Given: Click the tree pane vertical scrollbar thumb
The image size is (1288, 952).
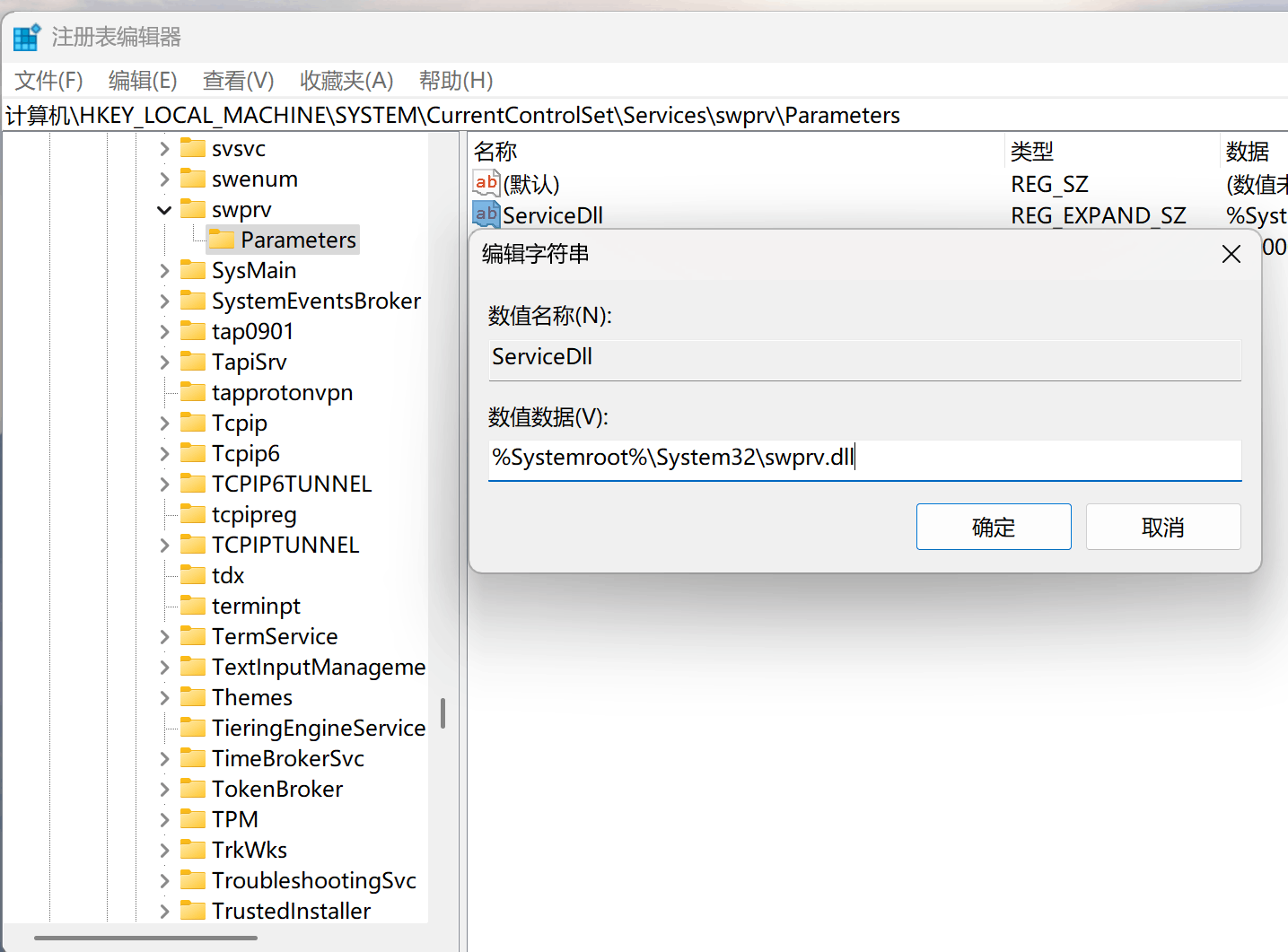Looking at the screenshot, I should coord(442,713).
